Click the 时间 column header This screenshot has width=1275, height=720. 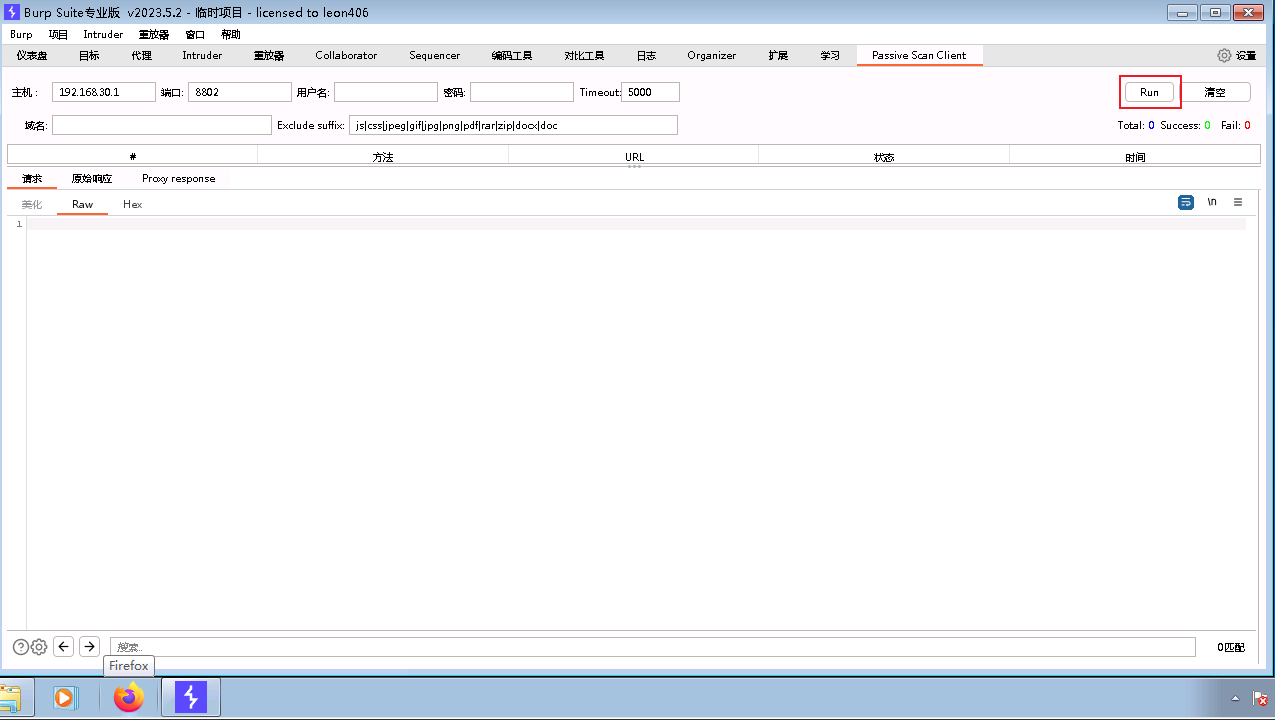1135,157
